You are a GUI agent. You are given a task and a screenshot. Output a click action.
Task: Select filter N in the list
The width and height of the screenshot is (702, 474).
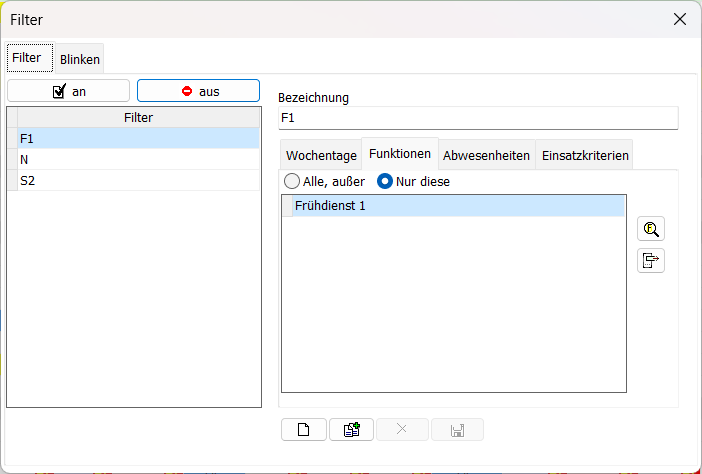pyautogui.click(x=138, y=159)
